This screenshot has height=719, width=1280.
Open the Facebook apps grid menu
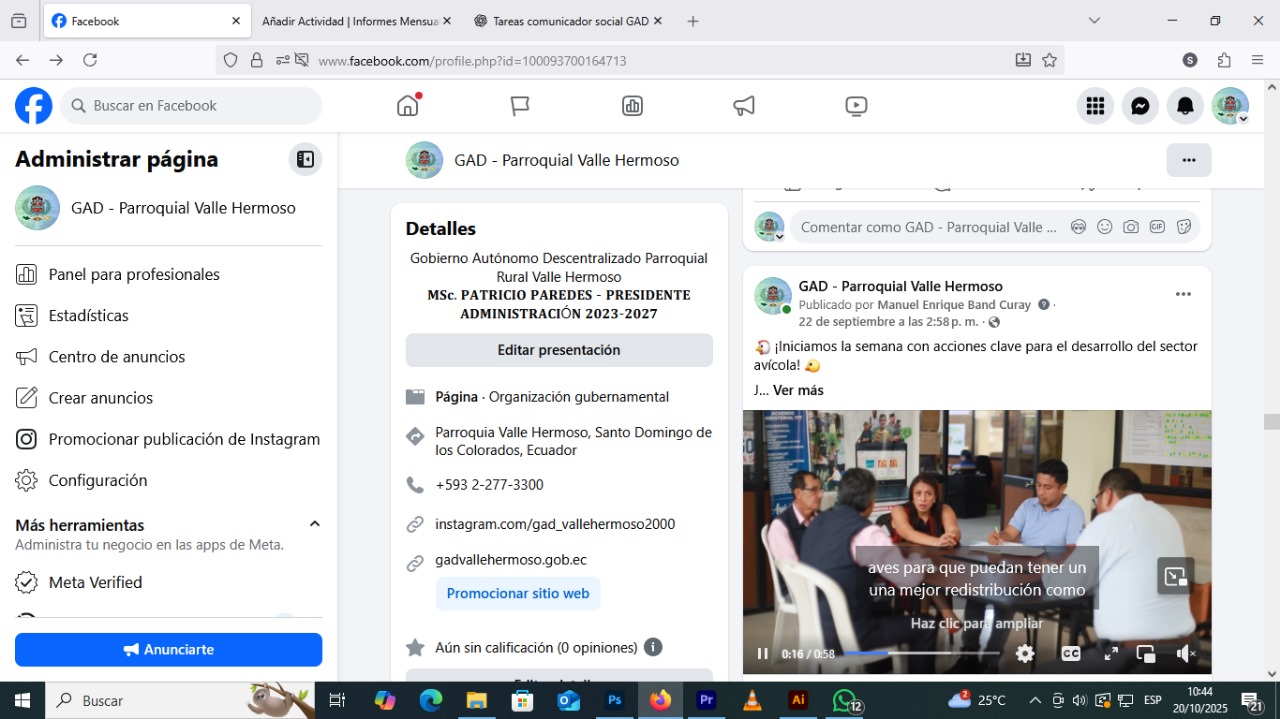pyautogui.click(x=1095, y=106)
